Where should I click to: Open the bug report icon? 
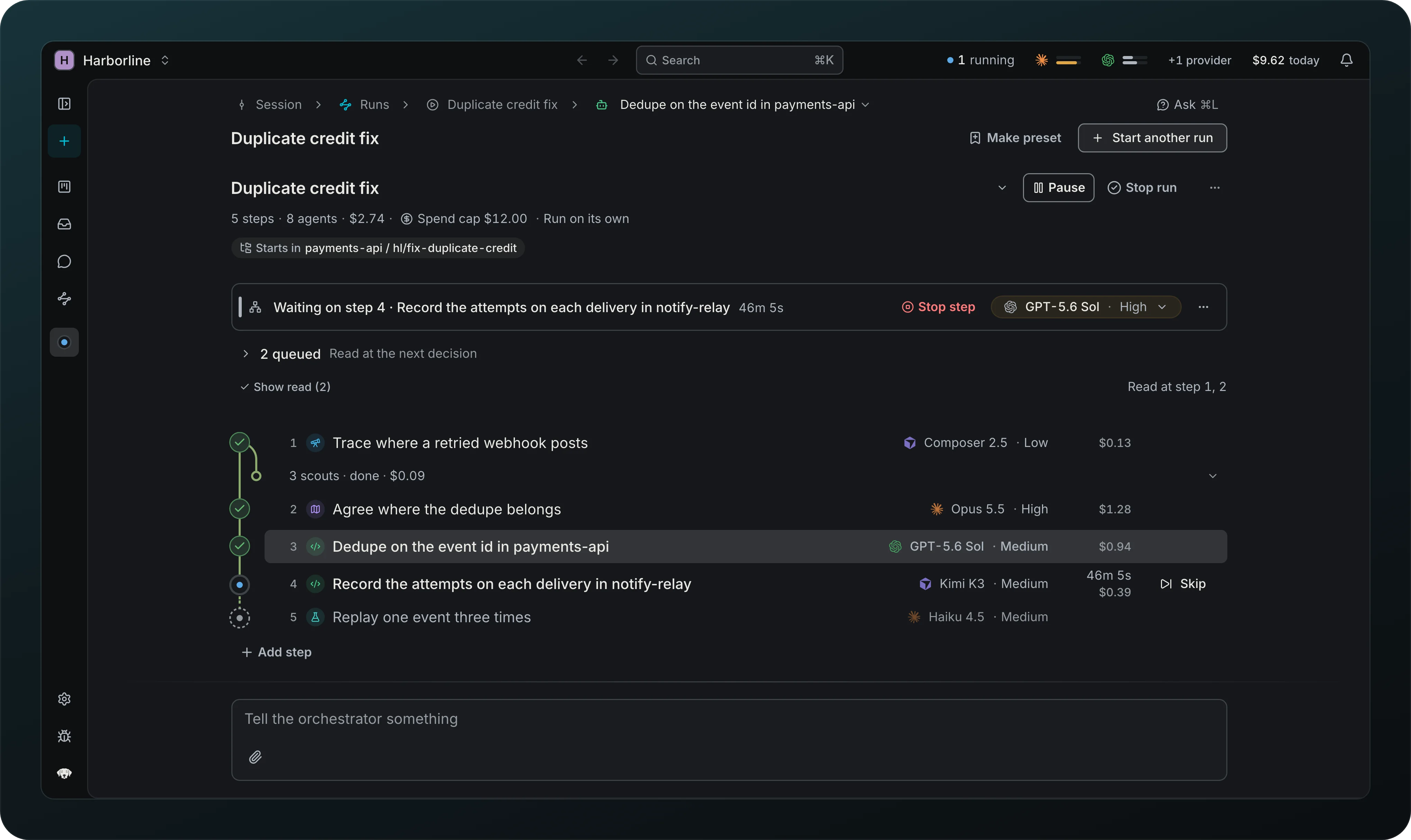pyautogui.click(x=64, y=736)
